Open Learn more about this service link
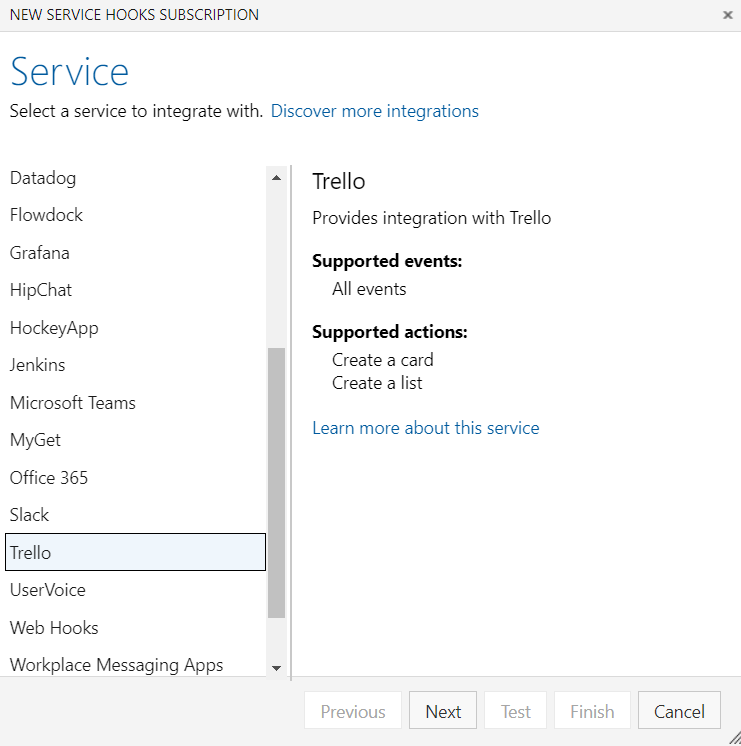 pos(425,428)
